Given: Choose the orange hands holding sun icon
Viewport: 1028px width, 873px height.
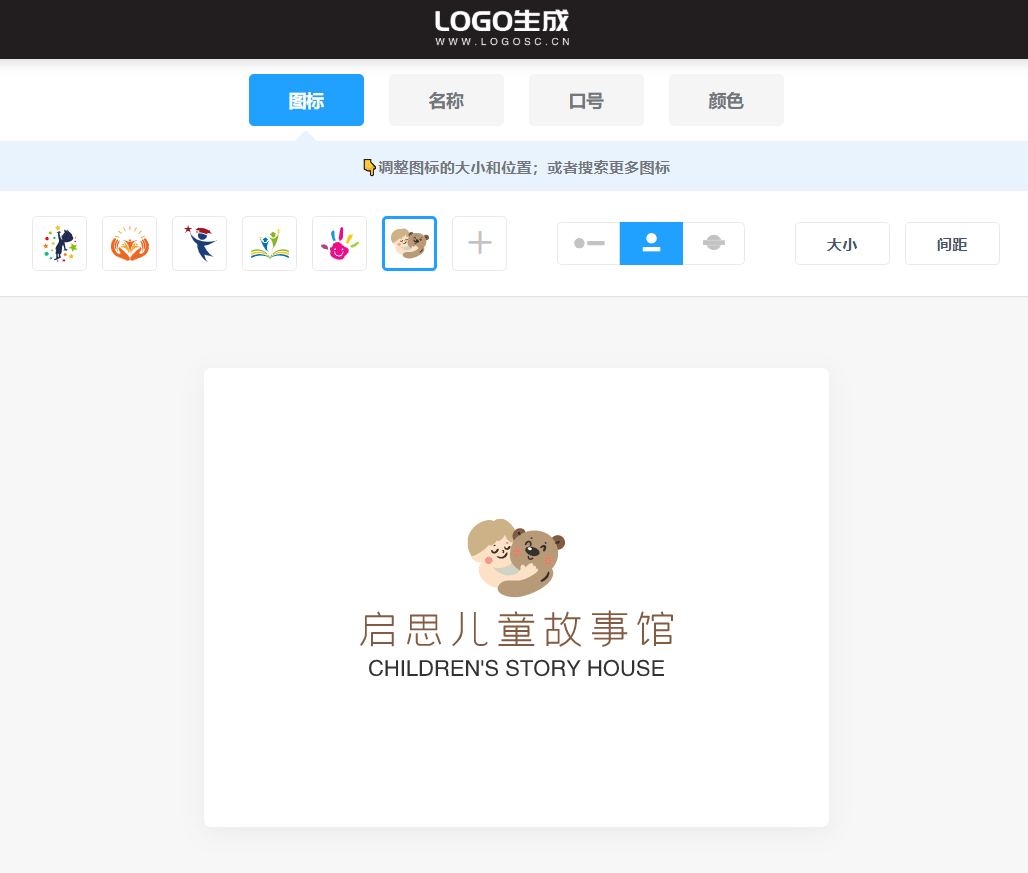Looking at the screenshot, I should (x=130, y=243).
